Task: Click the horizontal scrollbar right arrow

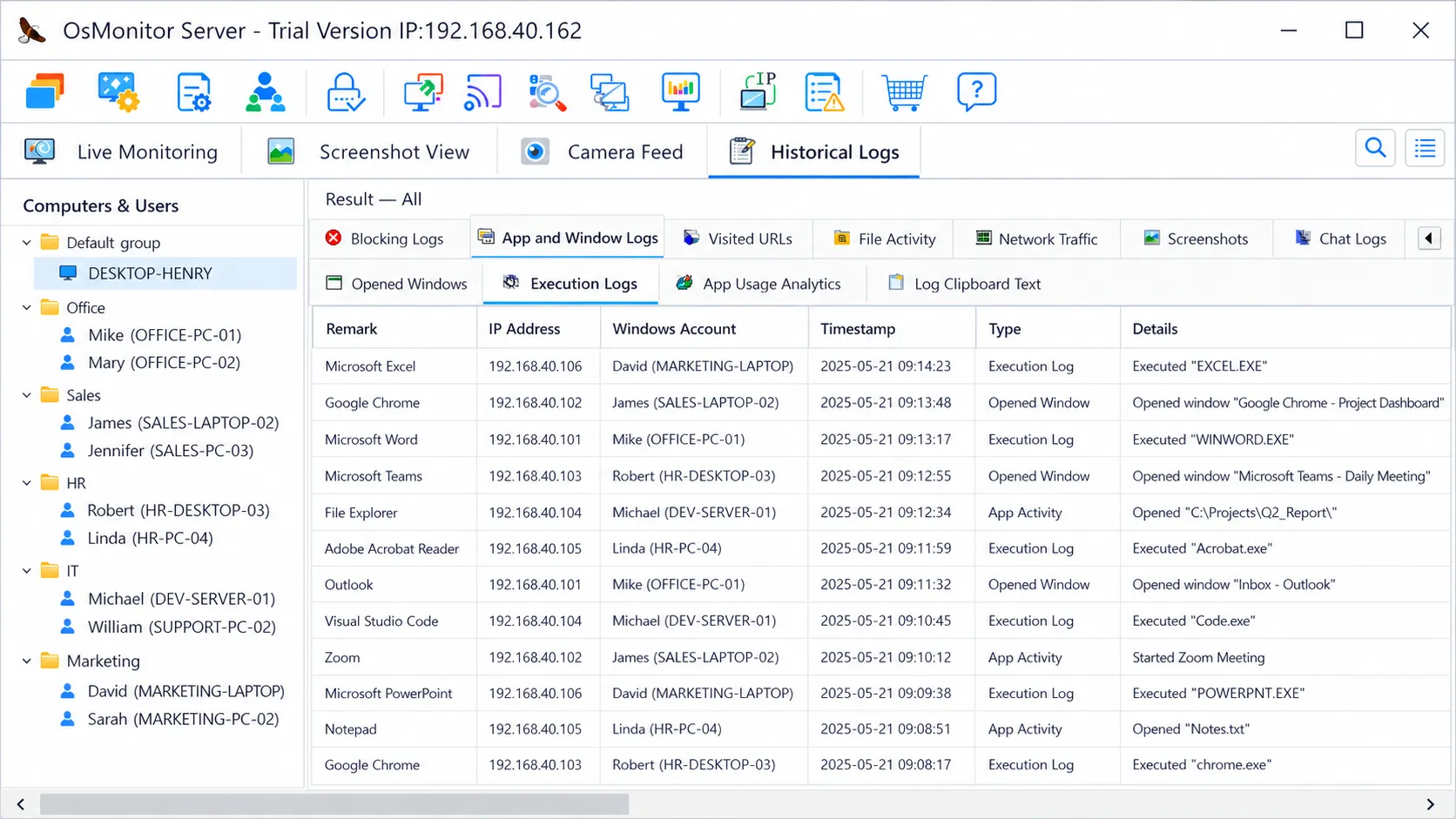Action: [x=1430, y=804]
